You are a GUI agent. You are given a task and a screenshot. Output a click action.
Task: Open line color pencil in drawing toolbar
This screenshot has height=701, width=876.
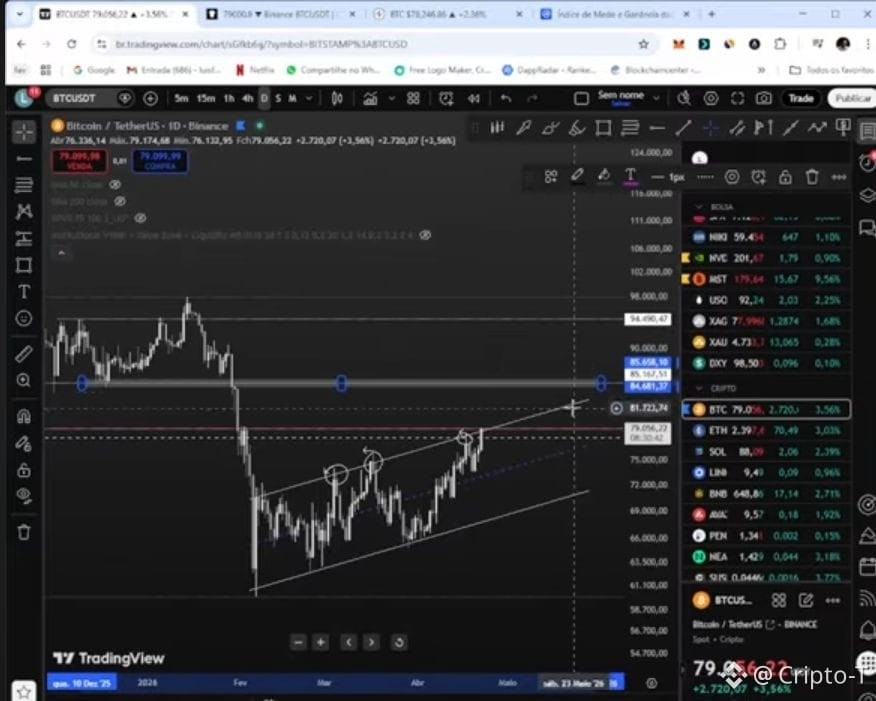577,177
